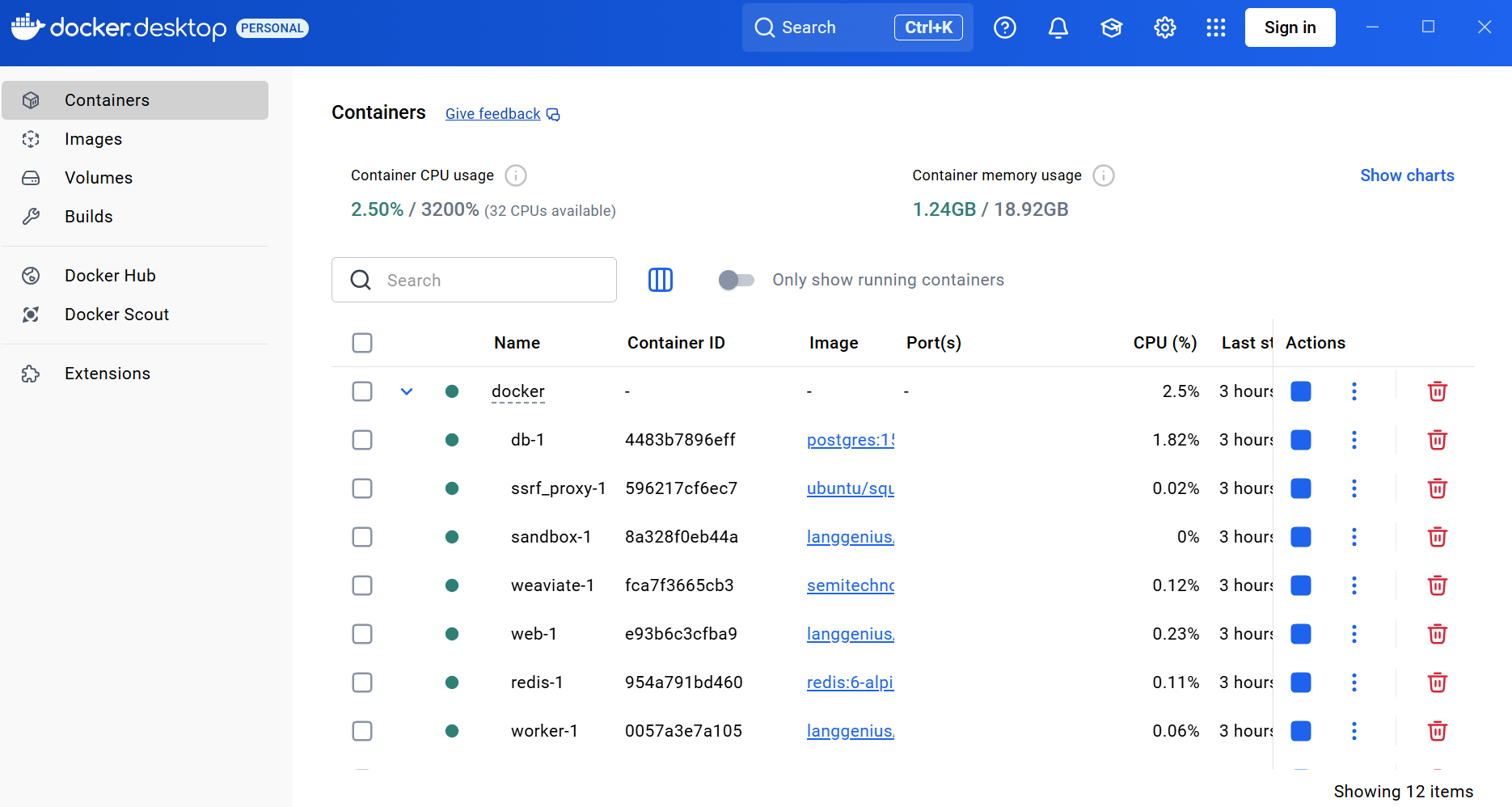Toggle Only show running containers switch
Image resolution: width=1512 pixels, height=807 pixels.
coord(737,280)
